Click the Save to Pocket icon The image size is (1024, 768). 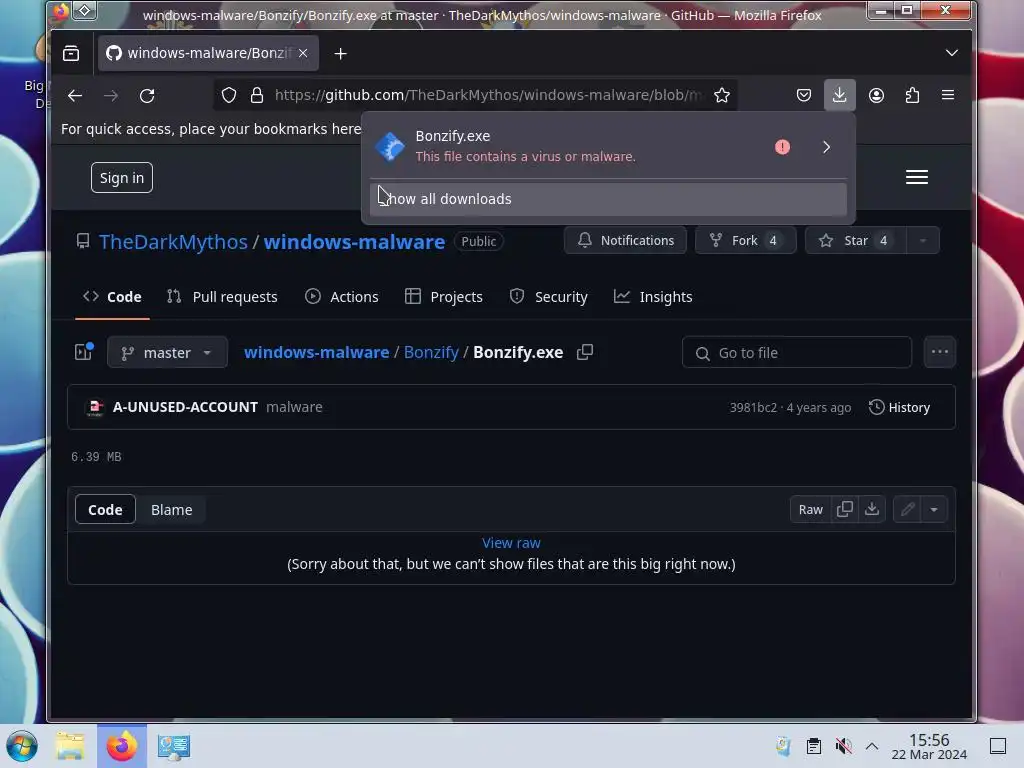point(804,95)
